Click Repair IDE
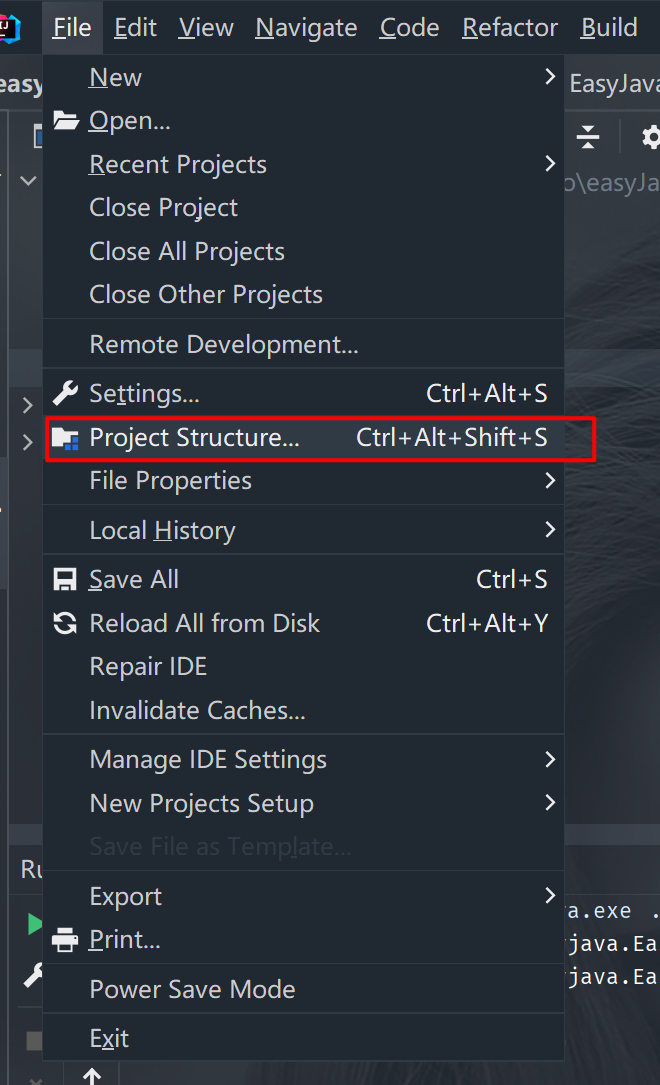This screenshot has height=1085, width=660. point(148,667)
